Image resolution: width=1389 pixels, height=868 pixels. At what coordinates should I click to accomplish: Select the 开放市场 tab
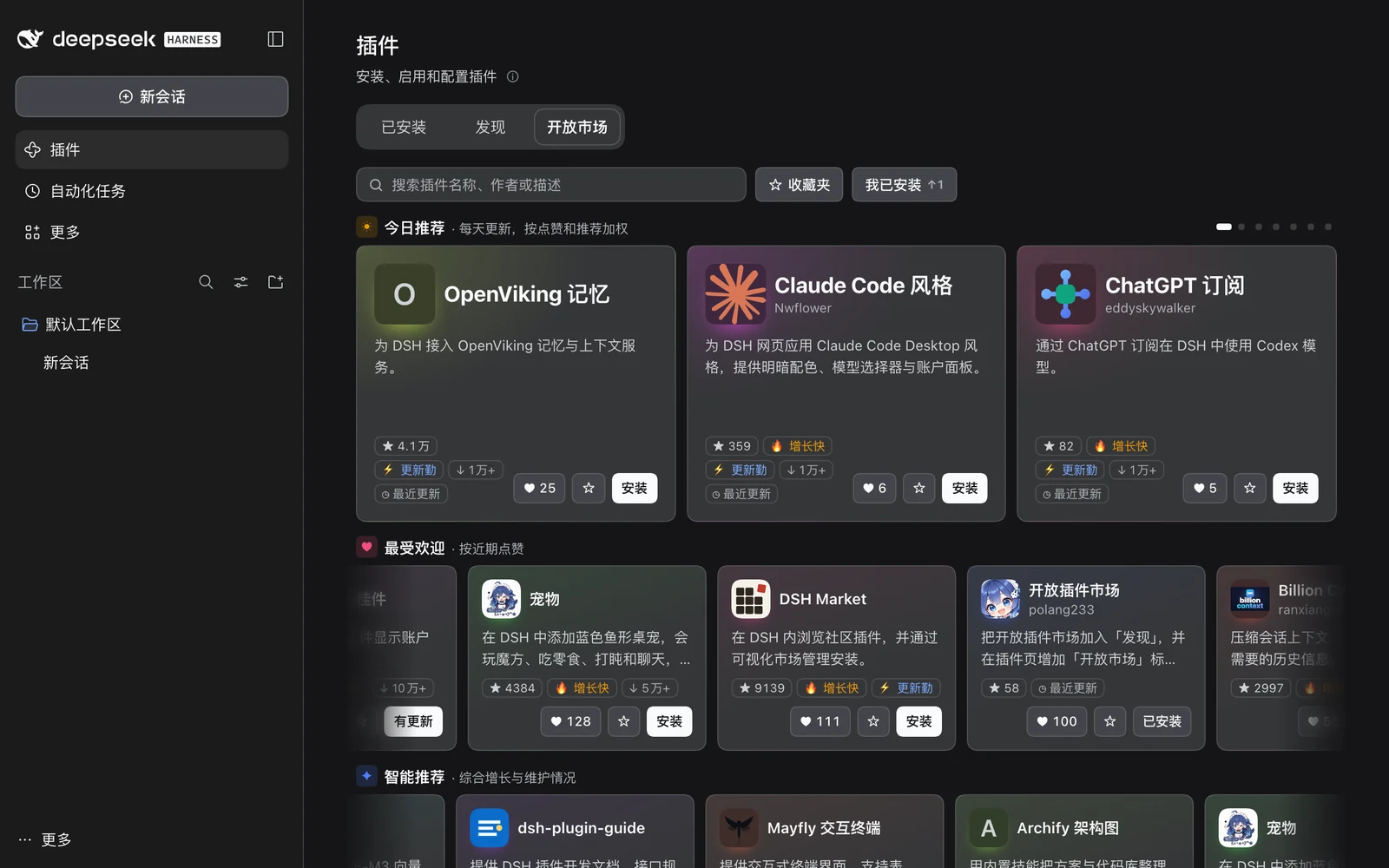[577, 128]
